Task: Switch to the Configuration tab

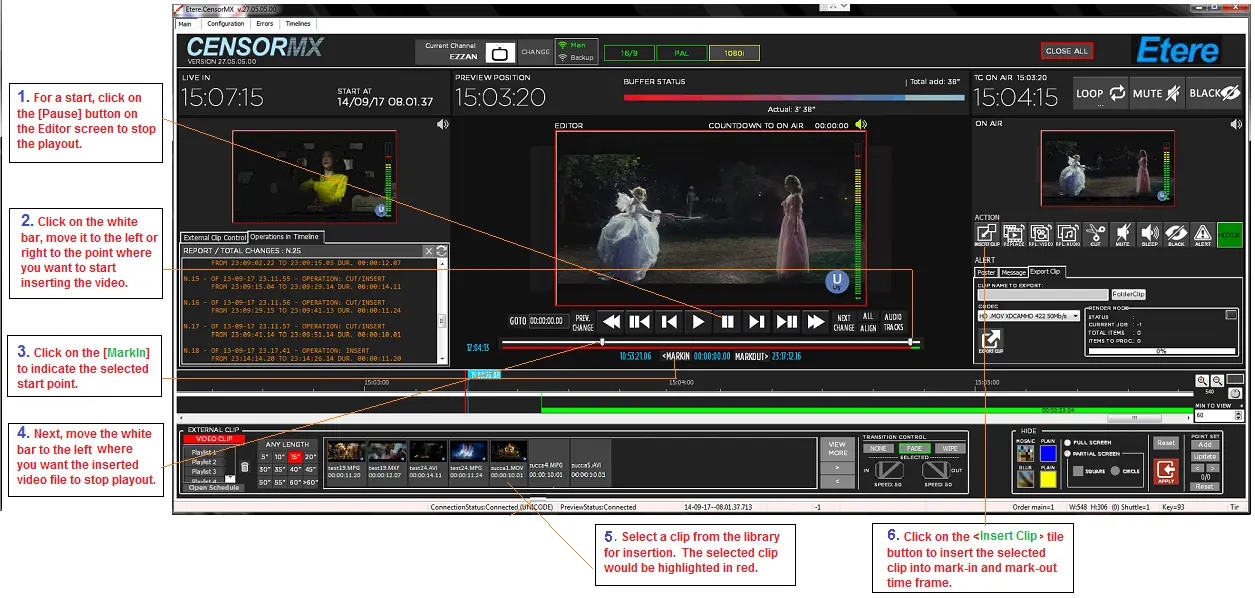Action: tap(225, 23)
